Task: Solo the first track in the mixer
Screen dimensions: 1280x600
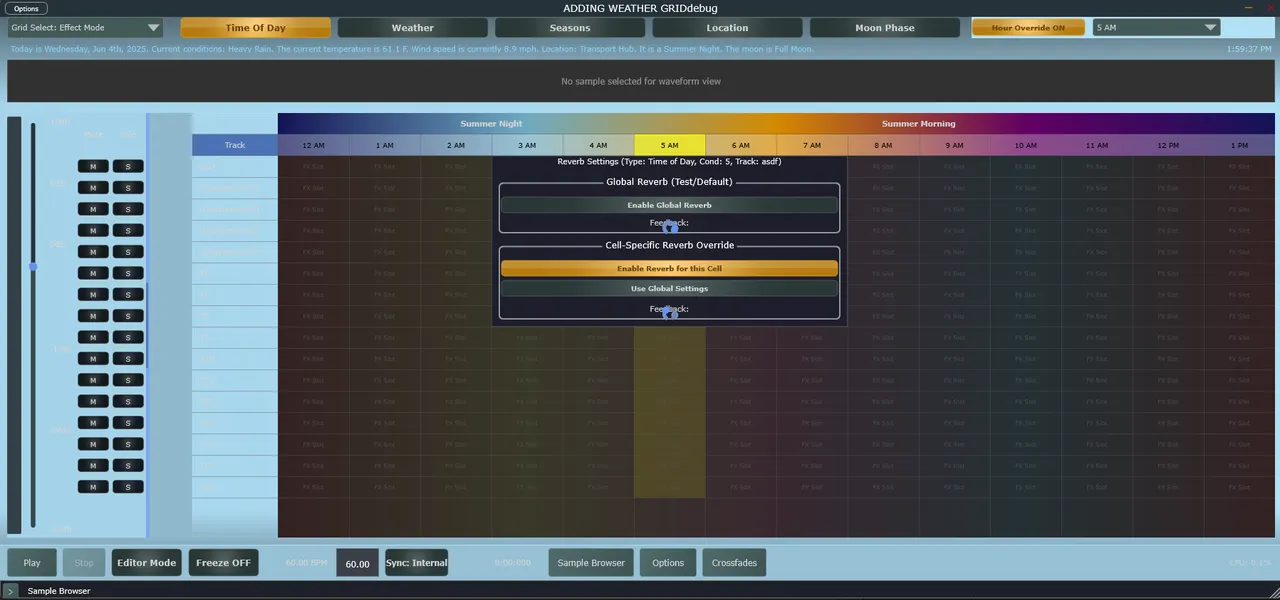Action: [x=128, y=166]
